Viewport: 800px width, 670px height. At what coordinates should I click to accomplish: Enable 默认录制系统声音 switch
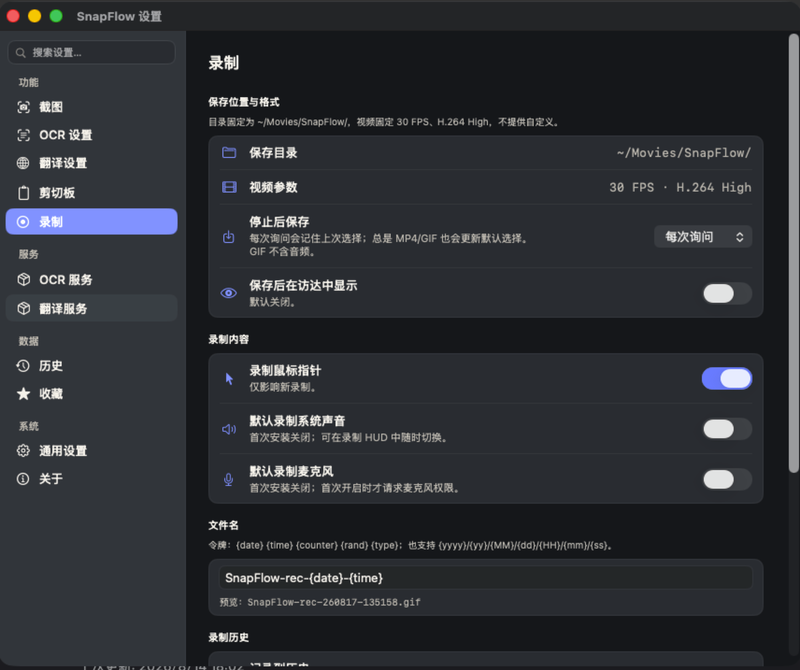tap(727, 429)
